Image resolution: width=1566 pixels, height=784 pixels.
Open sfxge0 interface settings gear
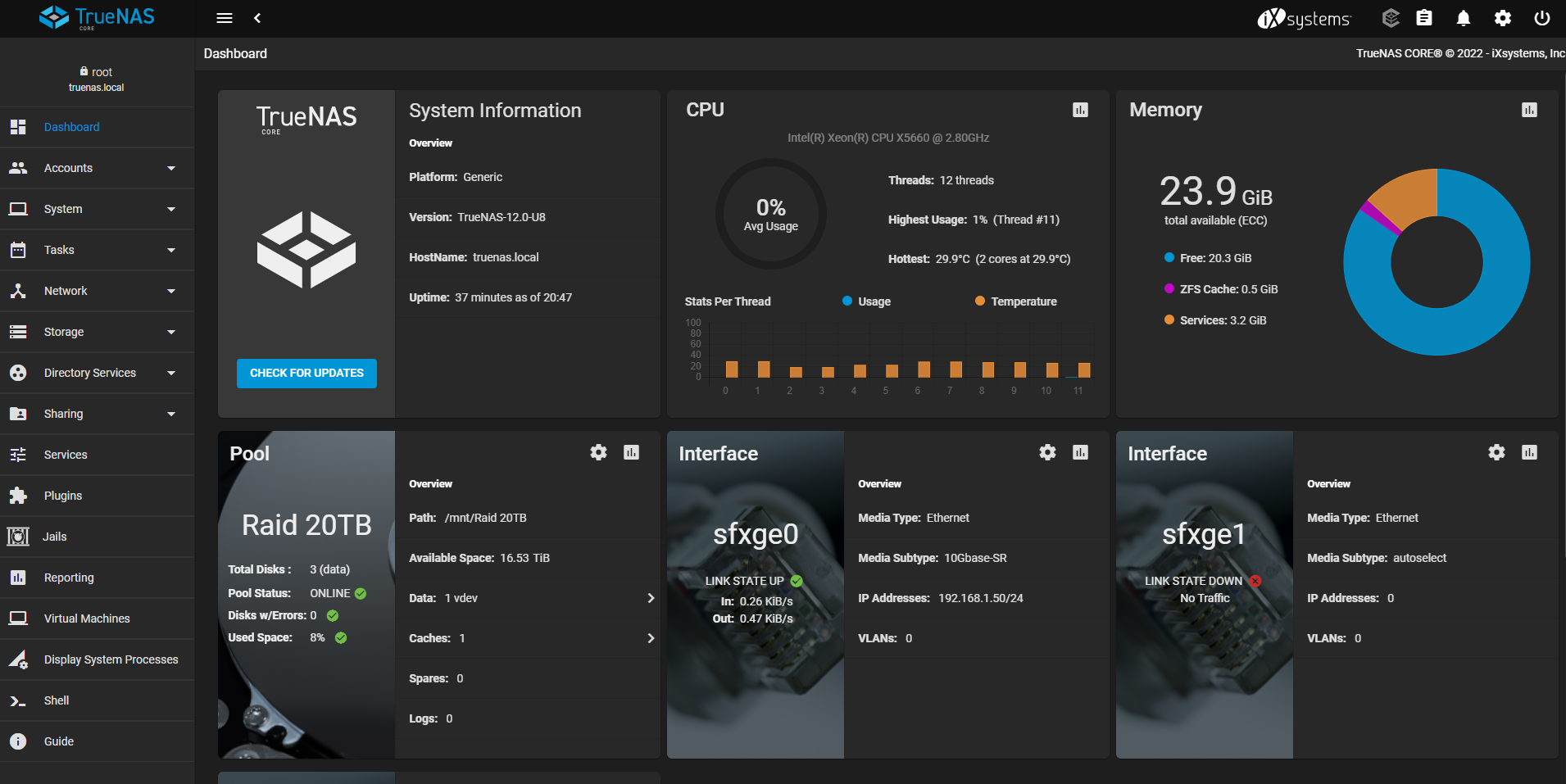1048,452
